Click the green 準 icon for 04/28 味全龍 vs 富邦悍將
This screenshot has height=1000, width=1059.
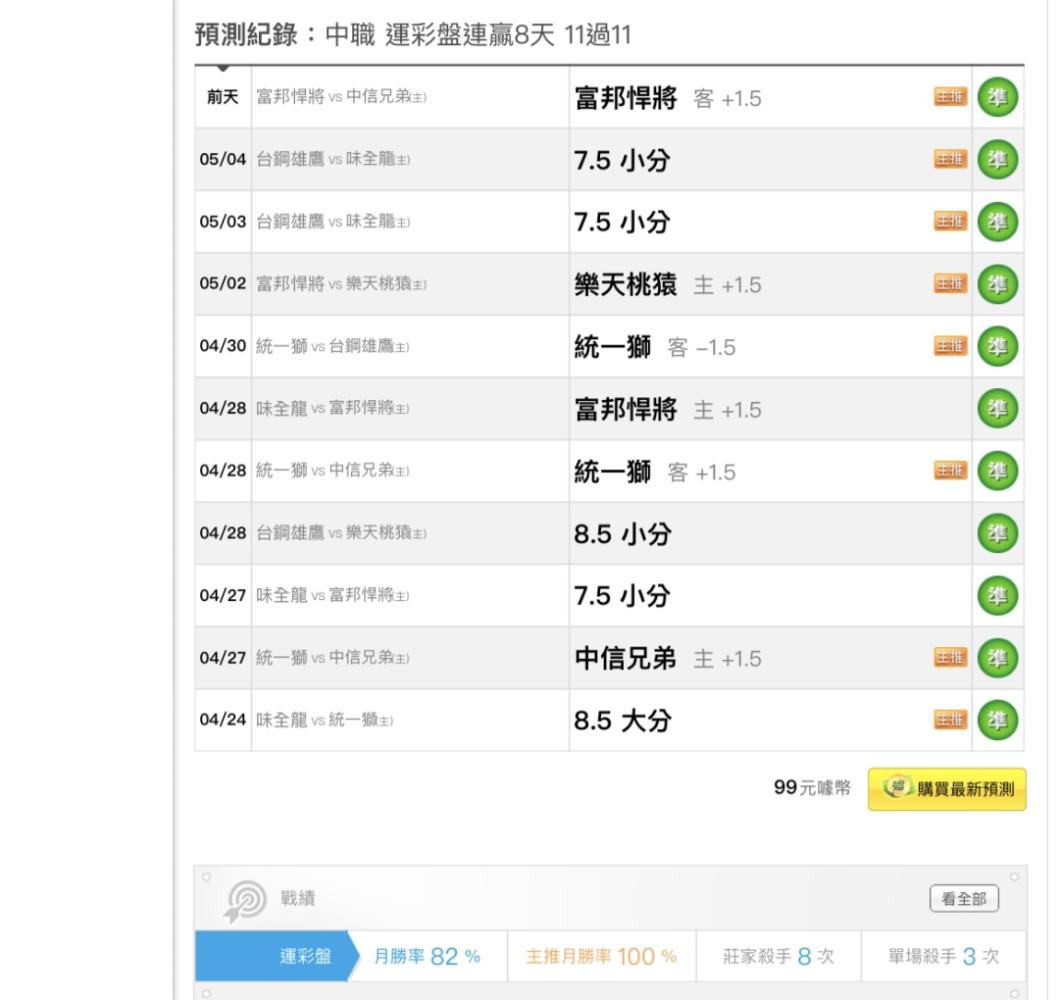998,409
